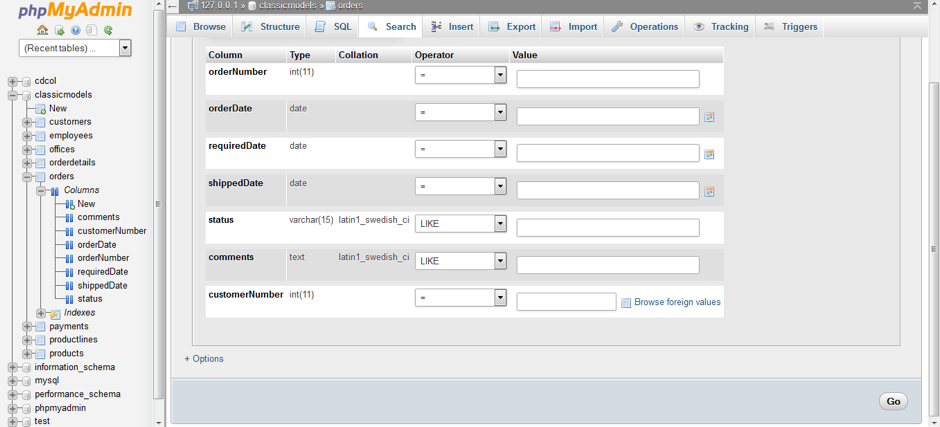Image resolution: width=940 pixels, height=427 pixels.
Task: Click the Home icon under phpMyAdmin logo
Action: click(42, 30)
